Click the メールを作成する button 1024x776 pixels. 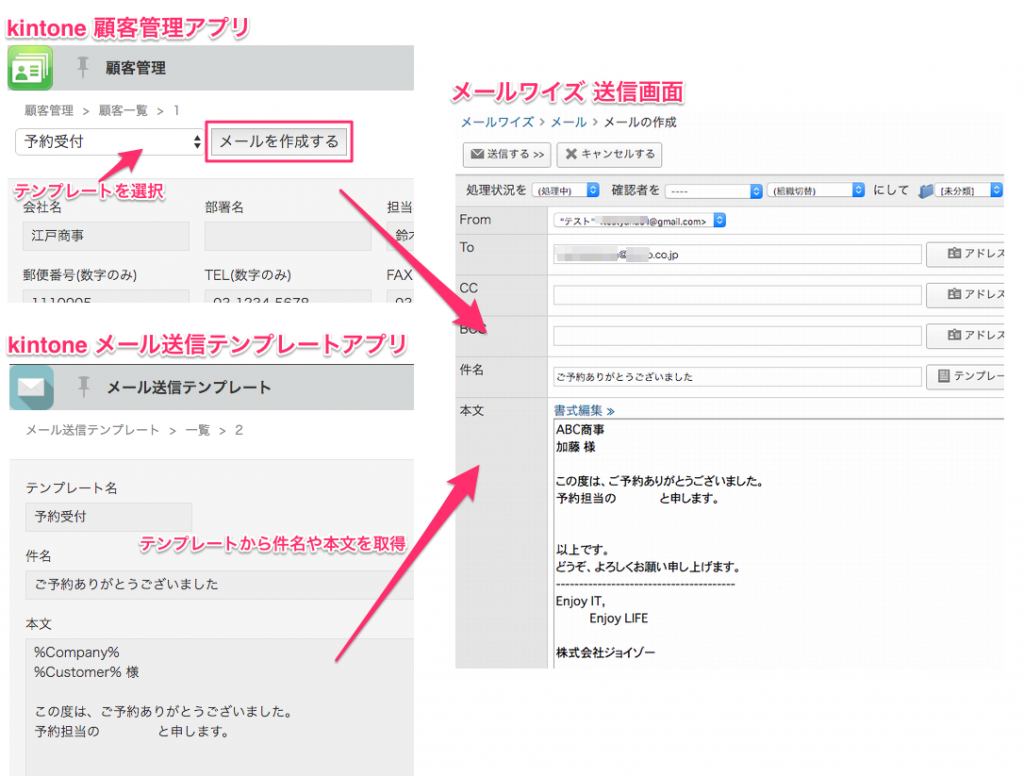(279, 142)
